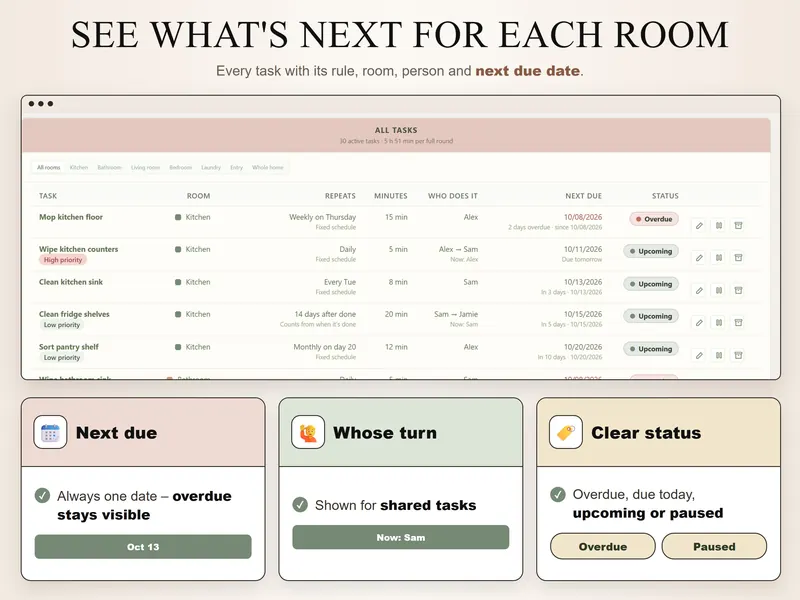
Task: Click the Upcoming badge on Wipe kitchen counters
Action: tap(651, 251)
